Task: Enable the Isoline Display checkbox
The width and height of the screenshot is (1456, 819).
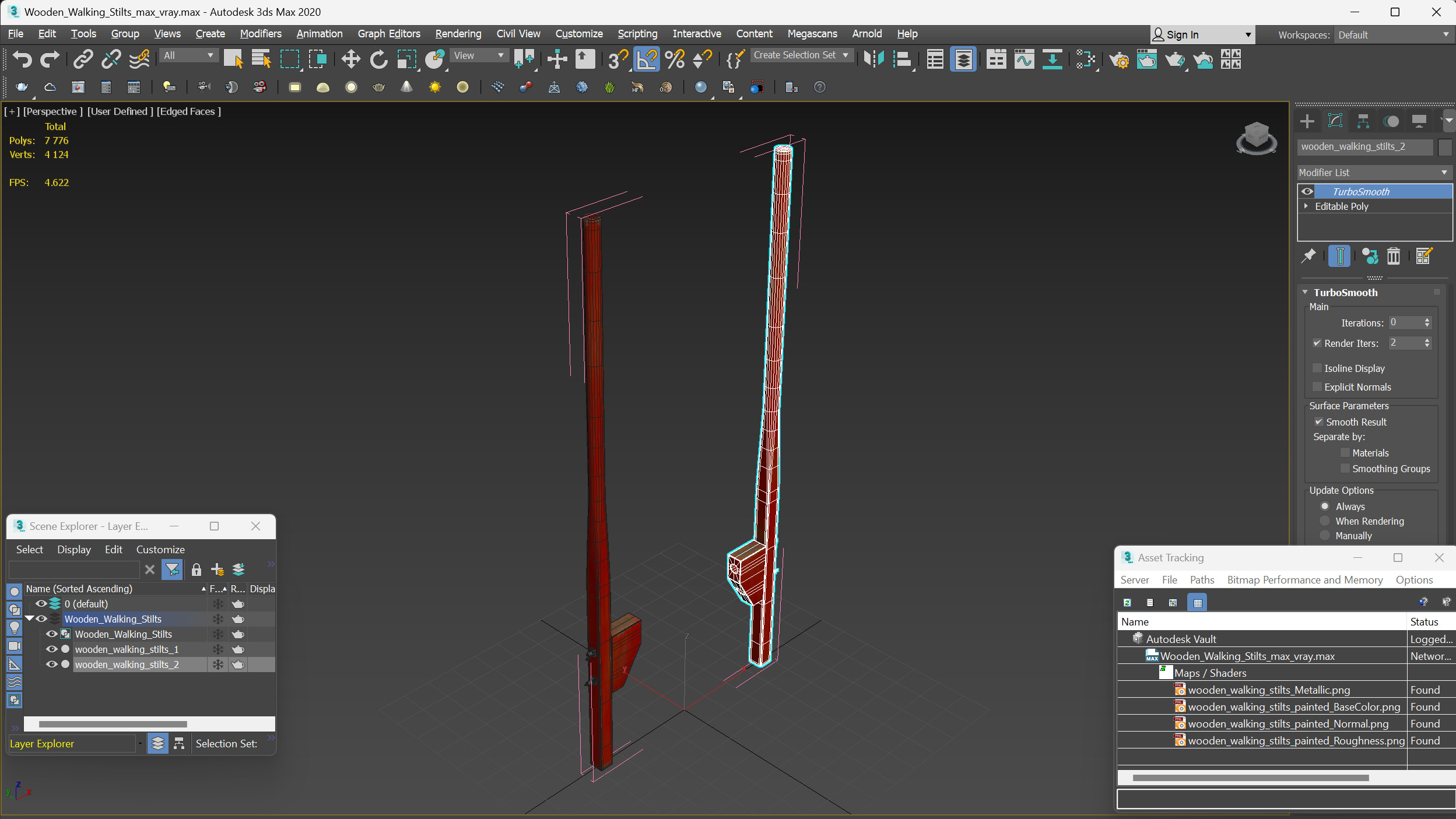Action: pos(1317,368)
